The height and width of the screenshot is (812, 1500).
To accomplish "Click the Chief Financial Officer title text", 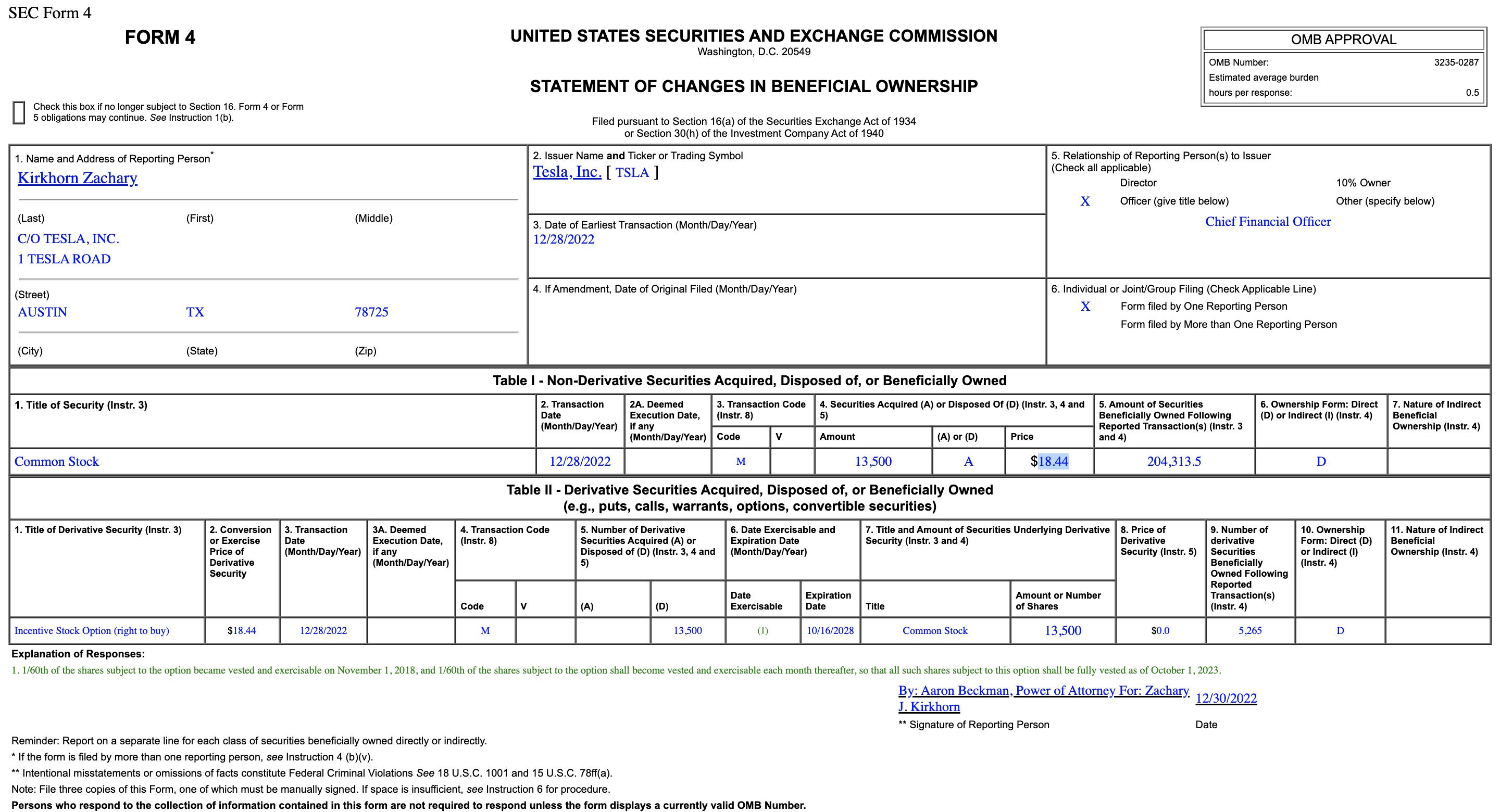I will (x=1268, y=222).
